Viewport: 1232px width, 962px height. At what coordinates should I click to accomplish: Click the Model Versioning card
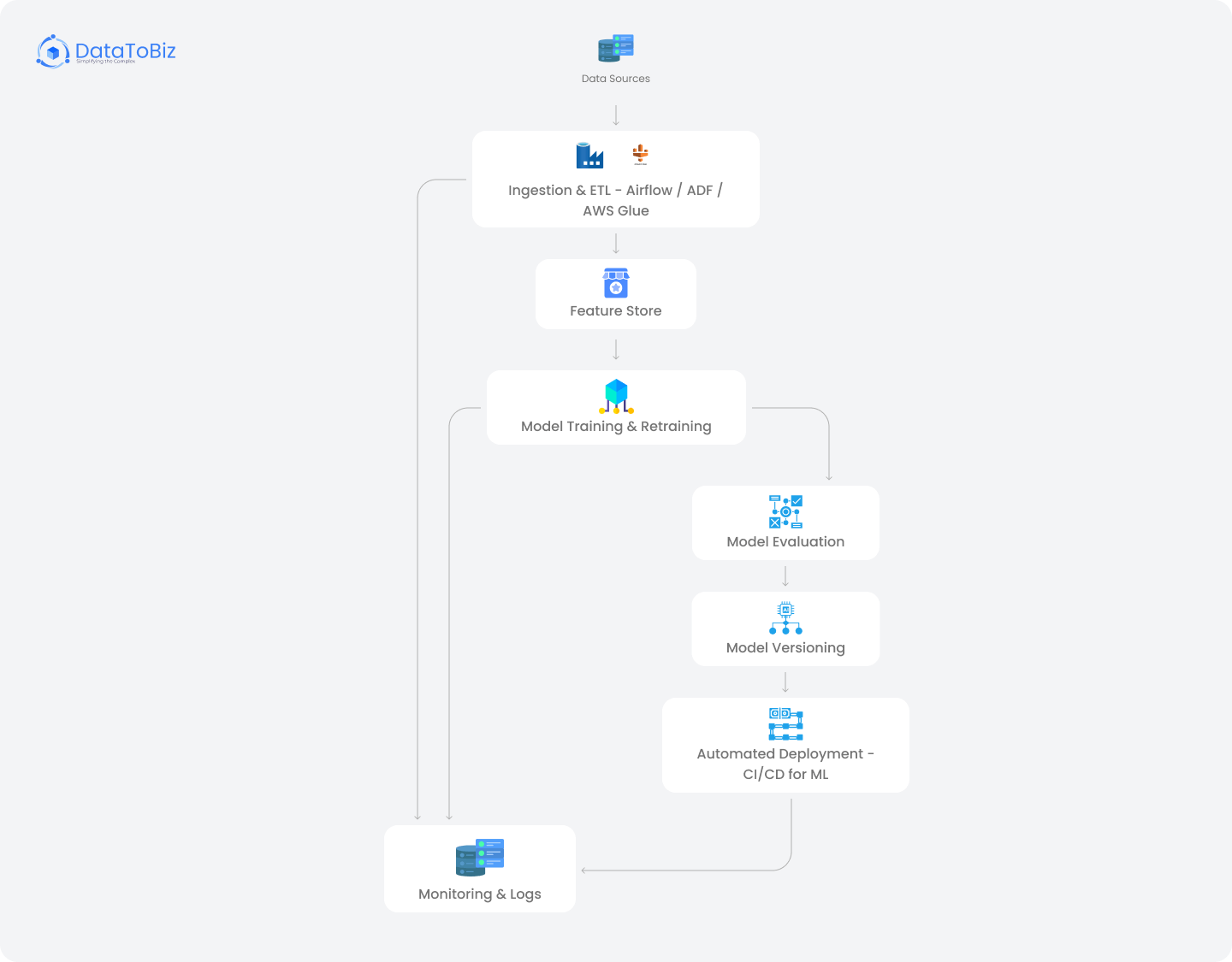(x=785, y=629)
